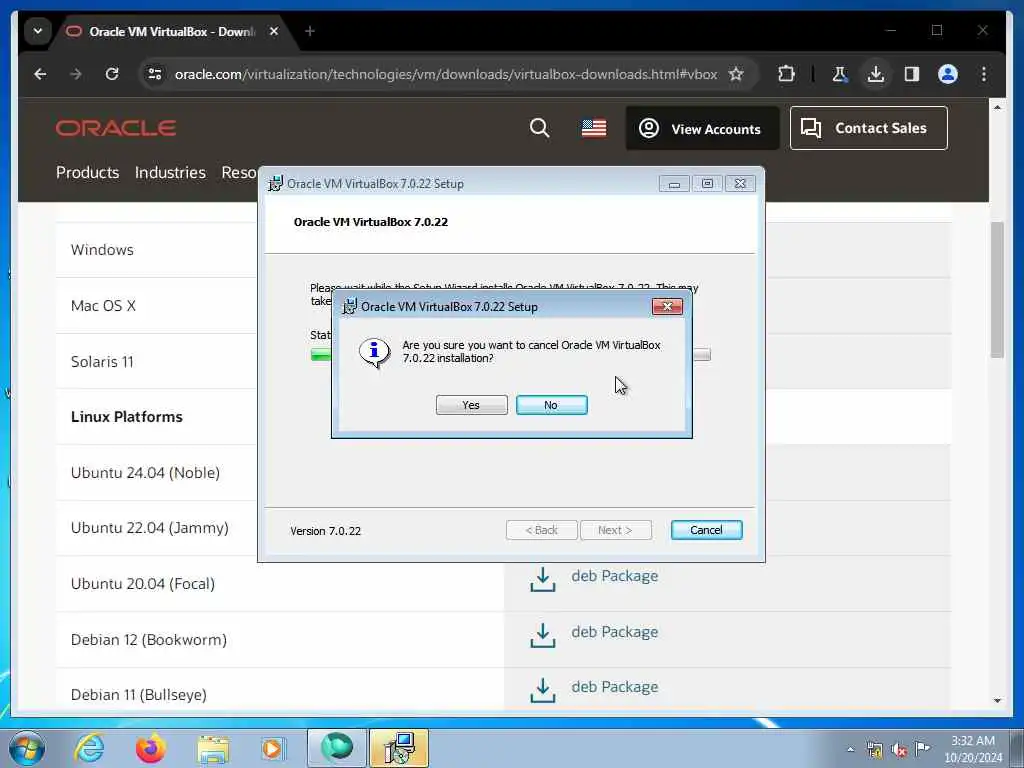Open Oracle site search

[x=539, y=128]
